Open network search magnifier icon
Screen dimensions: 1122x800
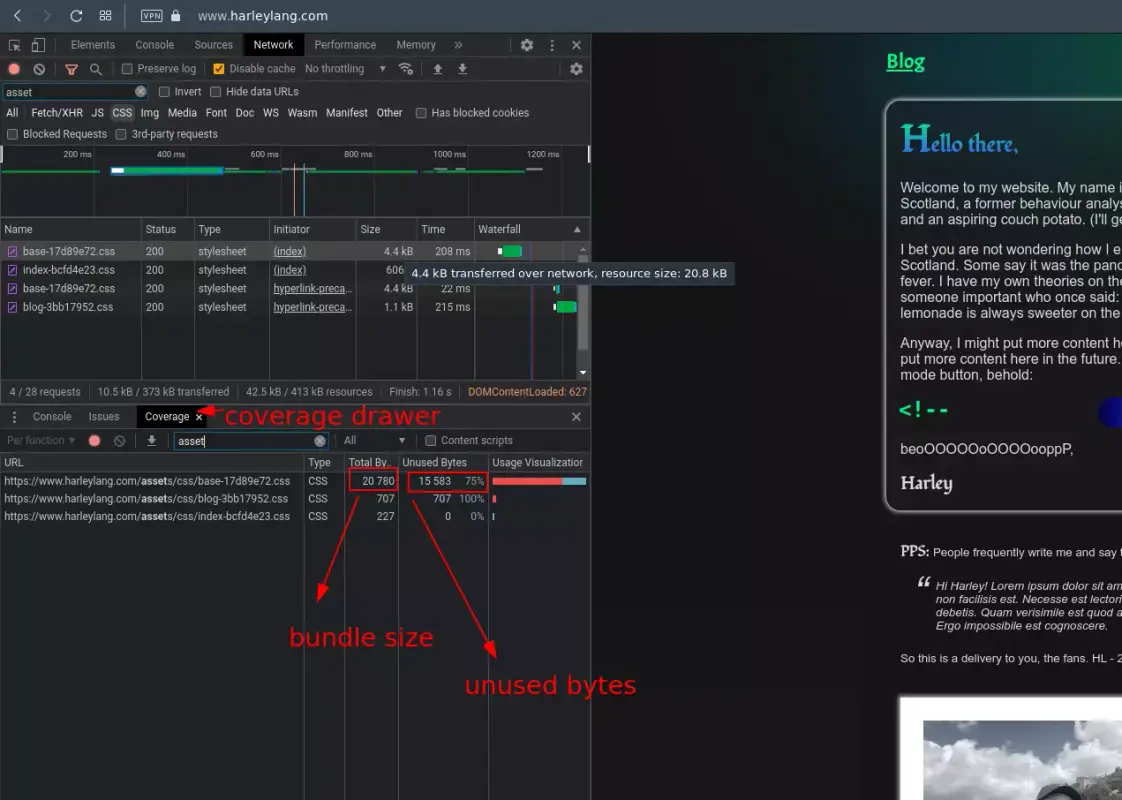click(96, 69)
